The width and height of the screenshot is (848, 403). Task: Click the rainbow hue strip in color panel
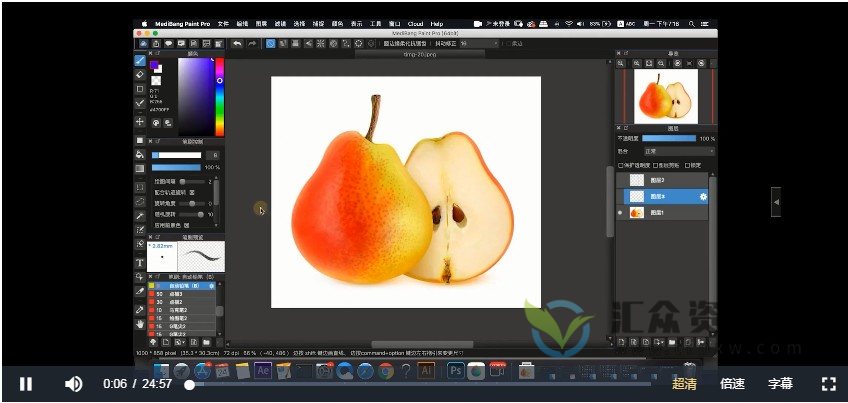point(220,96)
